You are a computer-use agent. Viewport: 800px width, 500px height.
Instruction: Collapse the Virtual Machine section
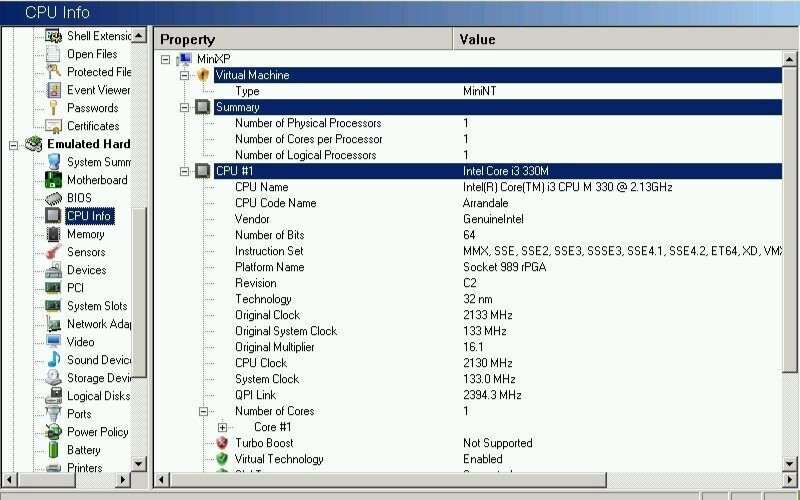pyautogui.click(x=184, y=75)
